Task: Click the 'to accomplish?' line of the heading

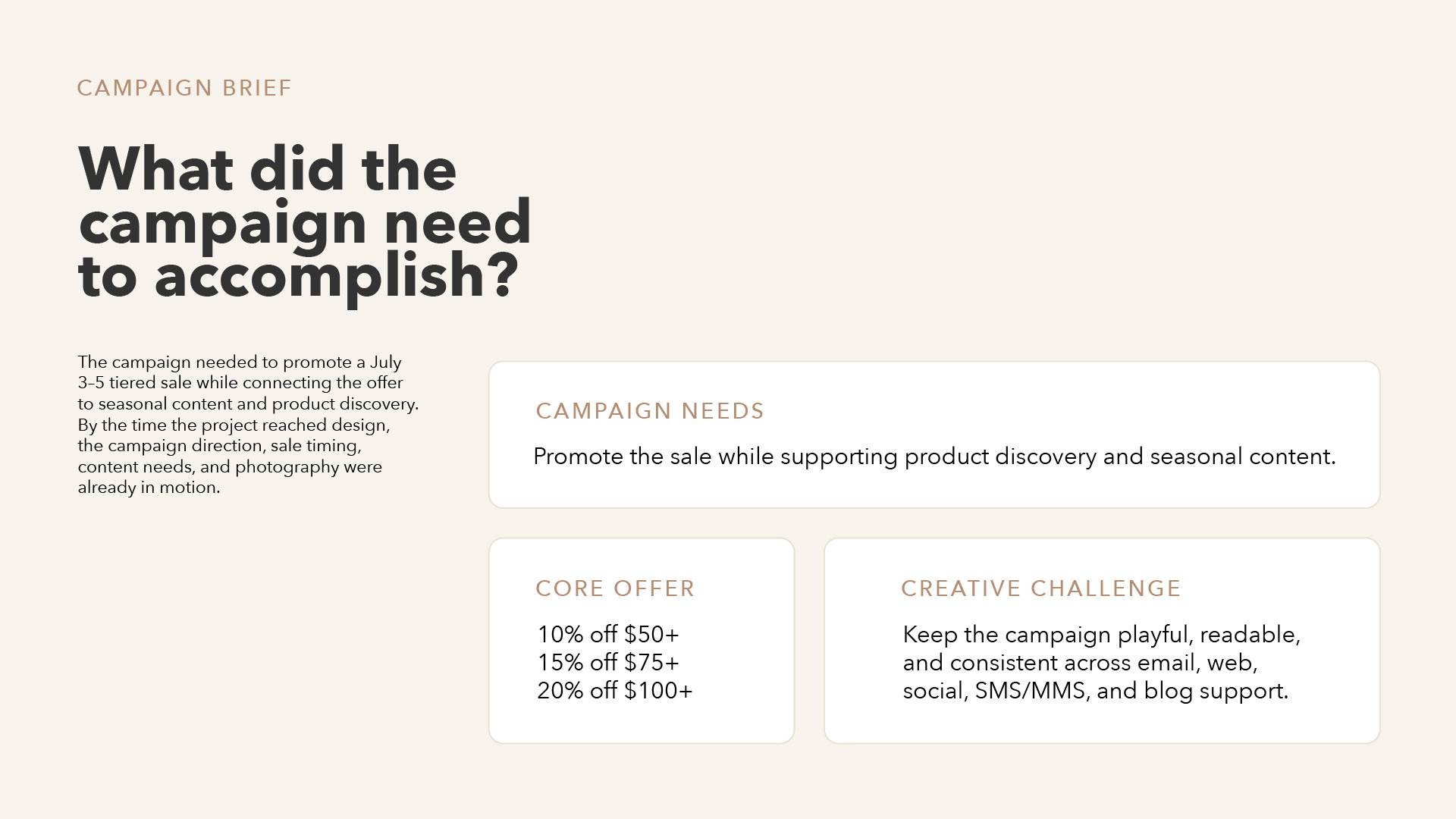Action: tap(298, 277)
